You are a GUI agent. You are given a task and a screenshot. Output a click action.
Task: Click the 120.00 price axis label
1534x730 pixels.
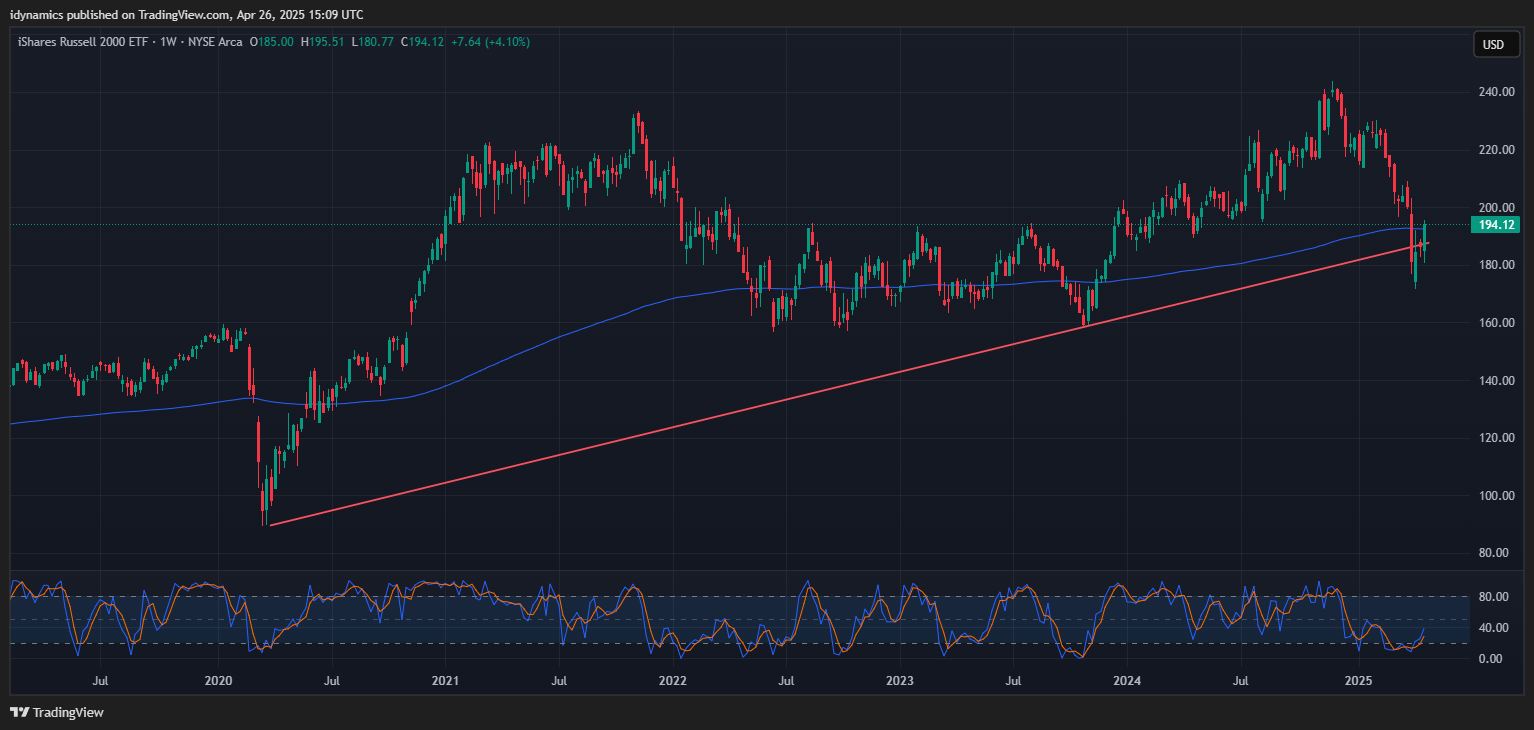(x=1496, y=438)
